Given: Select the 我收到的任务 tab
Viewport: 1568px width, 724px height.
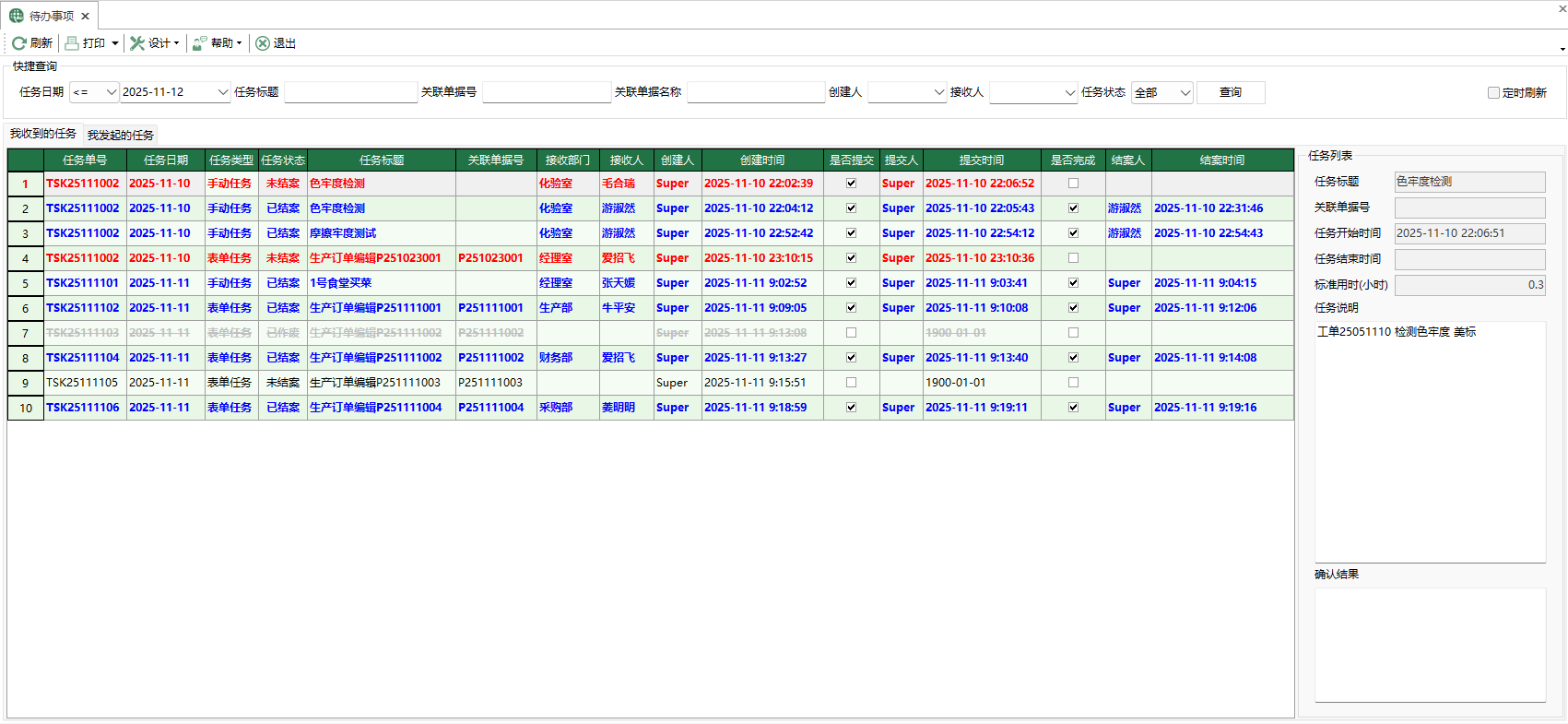Looking at the screenshot, I should point(43,135).
